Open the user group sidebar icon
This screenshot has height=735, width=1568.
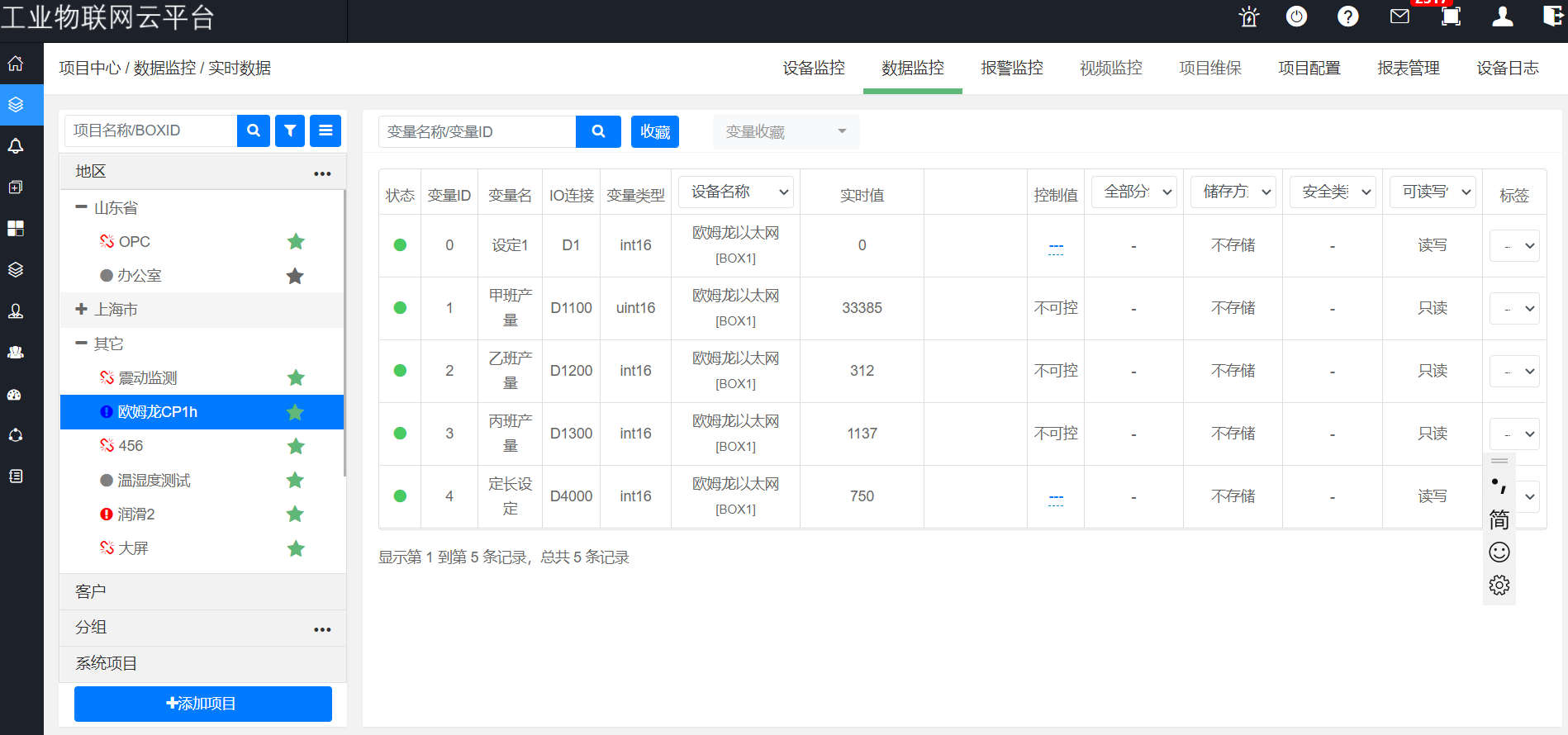16,353
